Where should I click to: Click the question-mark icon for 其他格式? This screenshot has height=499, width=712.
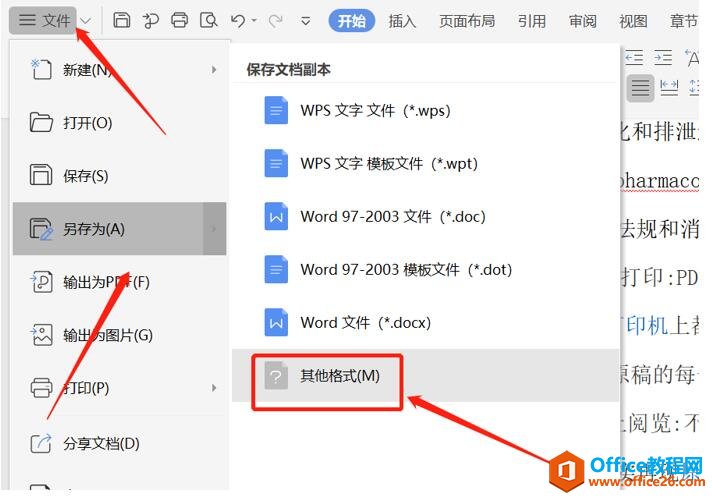click(276, 375)
